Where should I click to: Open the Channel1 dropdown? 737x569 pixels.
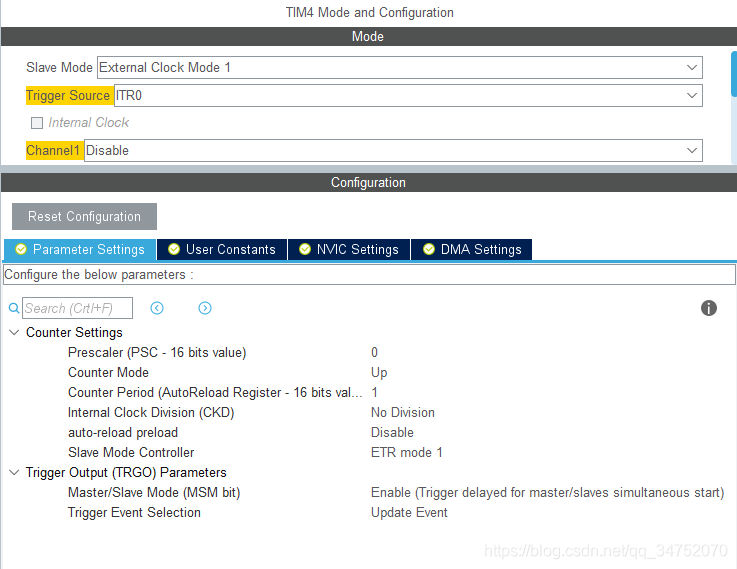tap(393, 150)
